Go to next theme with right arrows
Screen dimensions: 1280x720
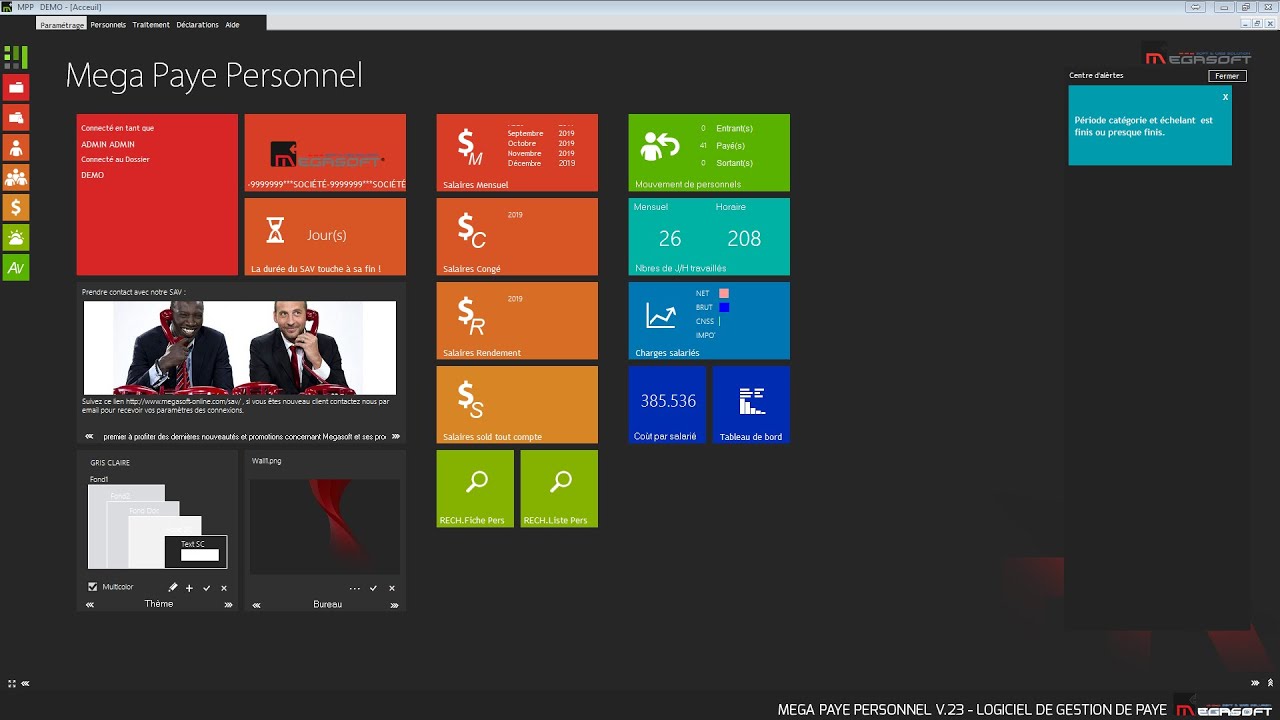[228, 605]
